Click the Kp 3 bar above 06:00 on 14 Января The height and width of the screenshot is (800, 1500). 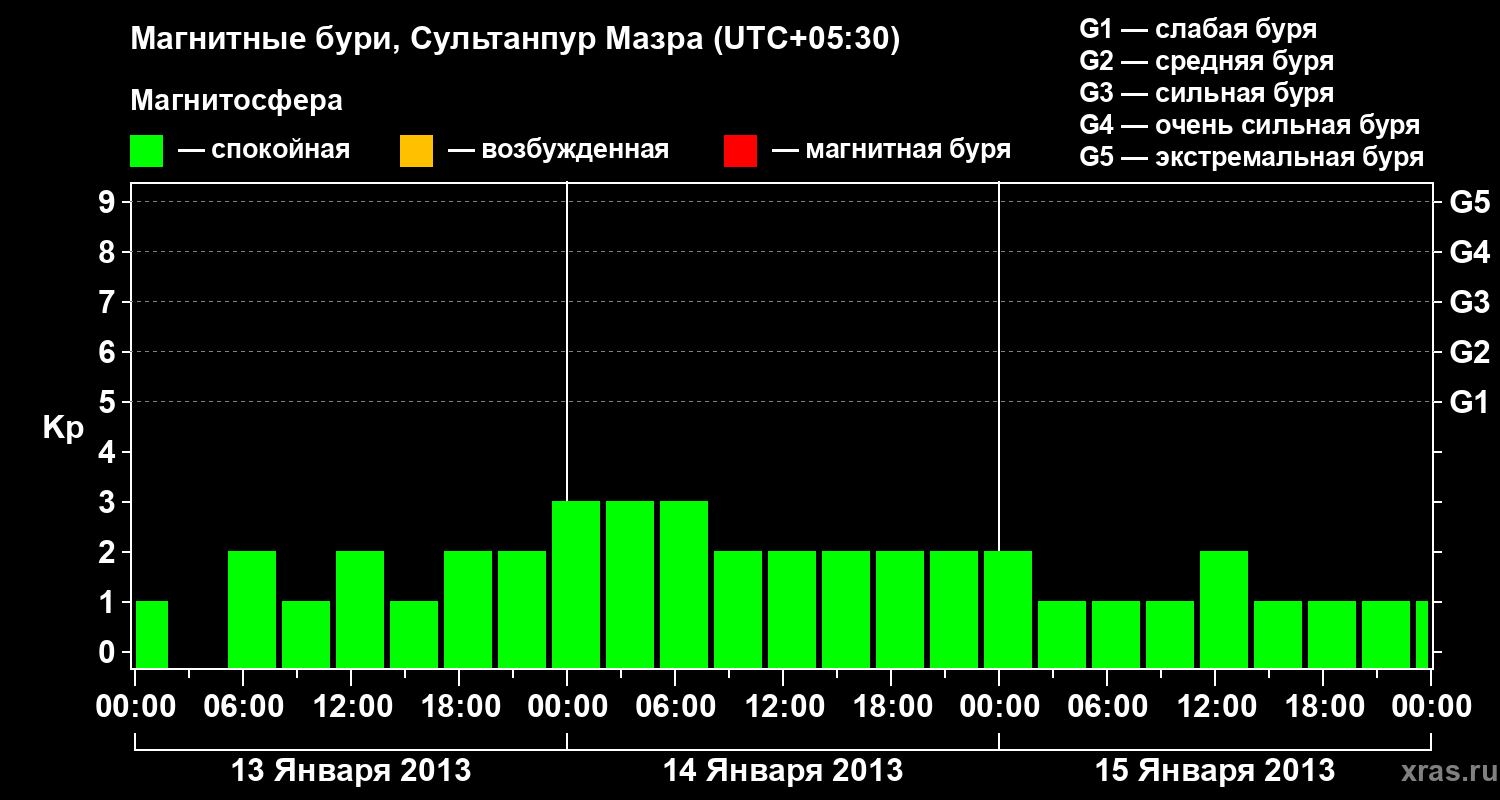[x=684, y=584]
